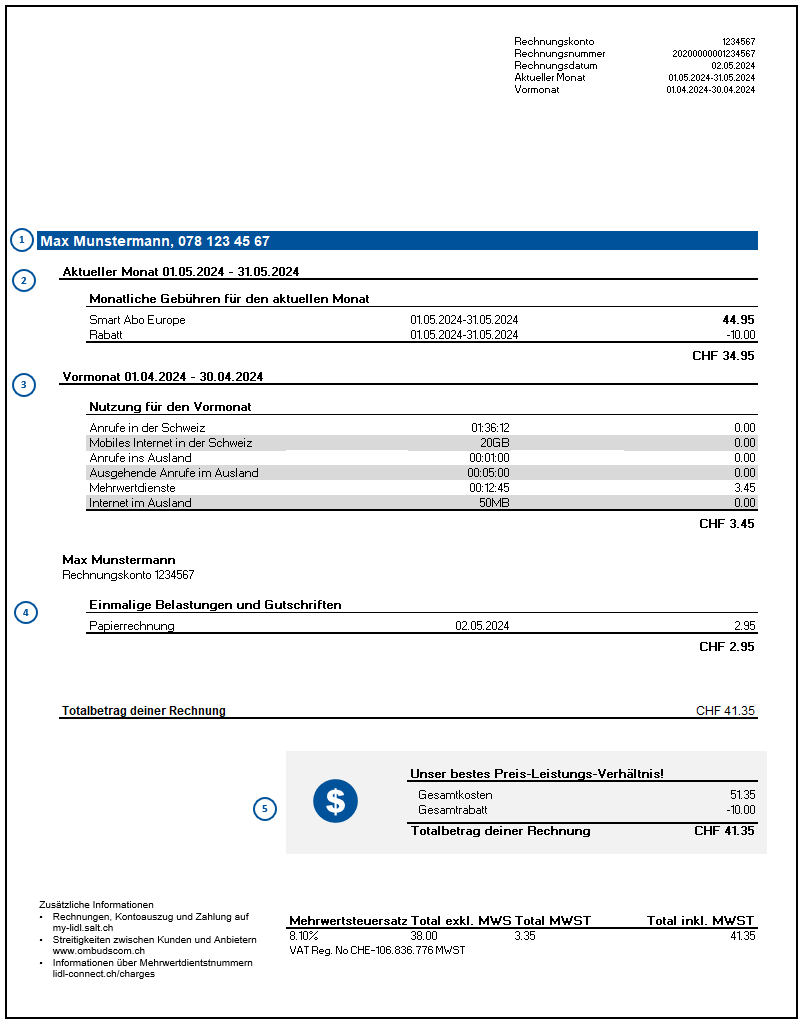
Task: Click invoice number 20200000001234567
Action: 713,54
